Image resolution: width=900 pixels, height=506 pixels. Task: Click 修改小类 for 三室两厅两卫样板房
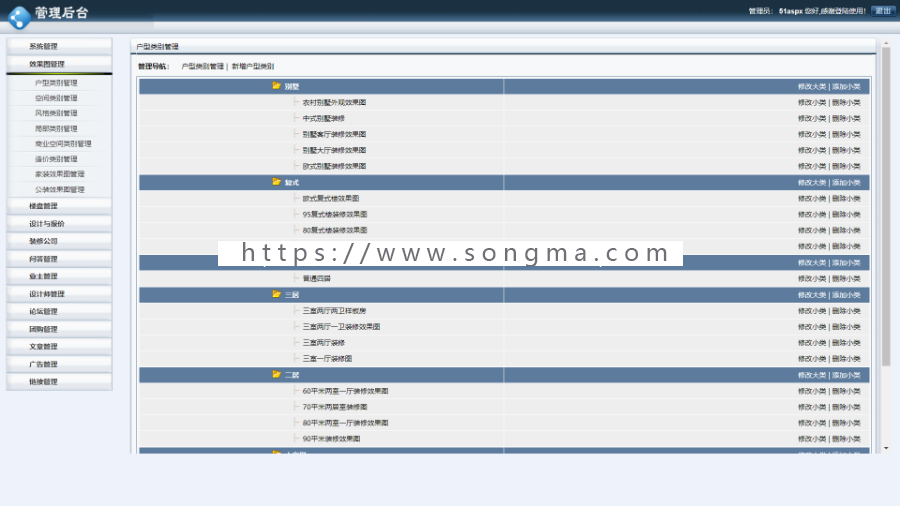tap(812, 311)
